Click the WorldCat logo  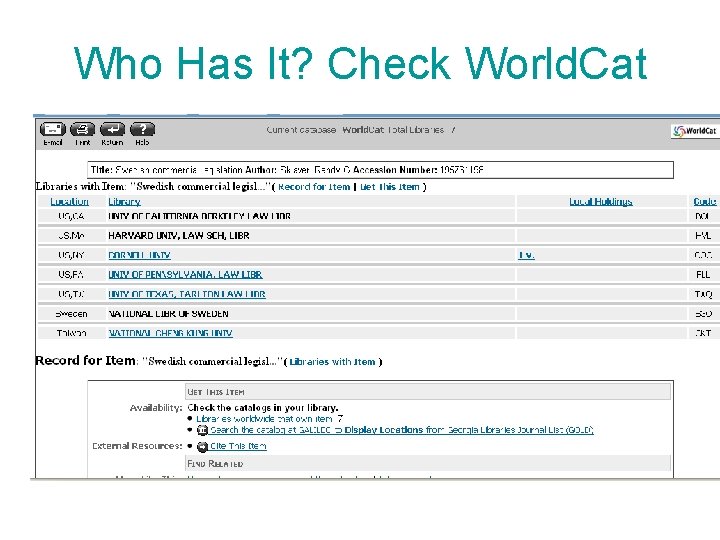click(695, 131)
